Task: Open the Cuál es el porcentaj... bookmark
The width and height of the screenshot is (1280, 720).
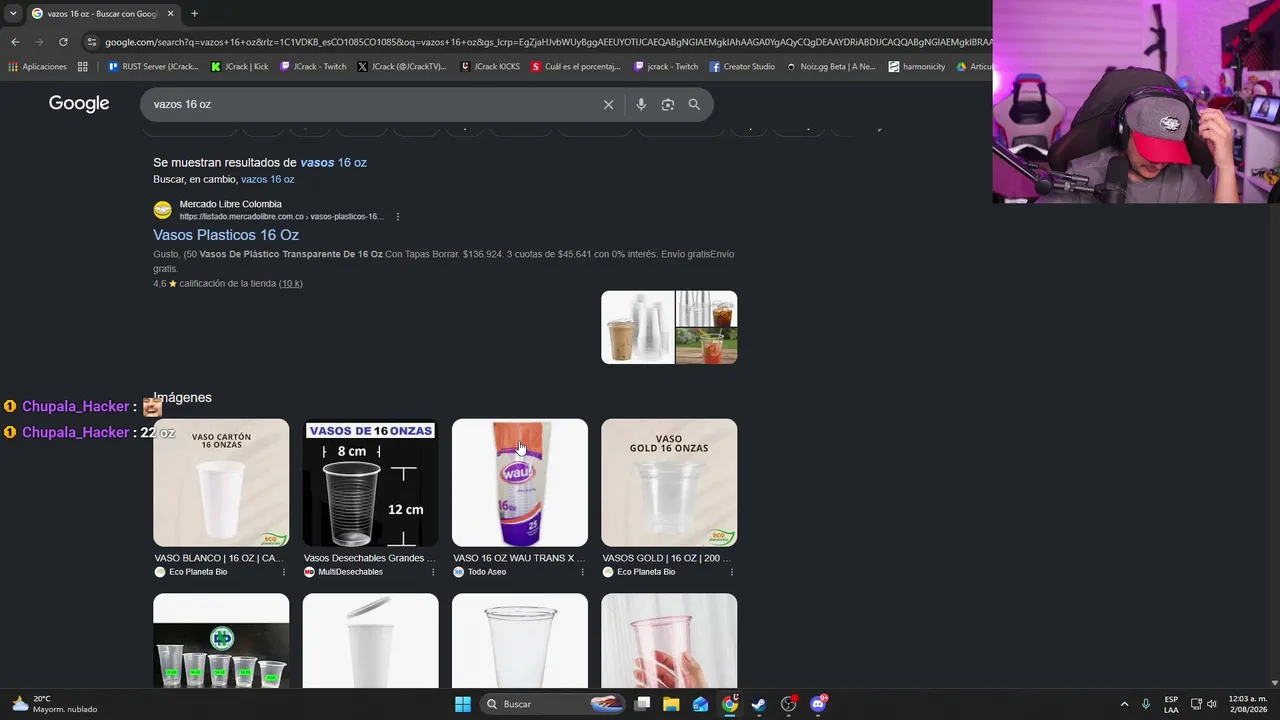Action: [576, 67]
